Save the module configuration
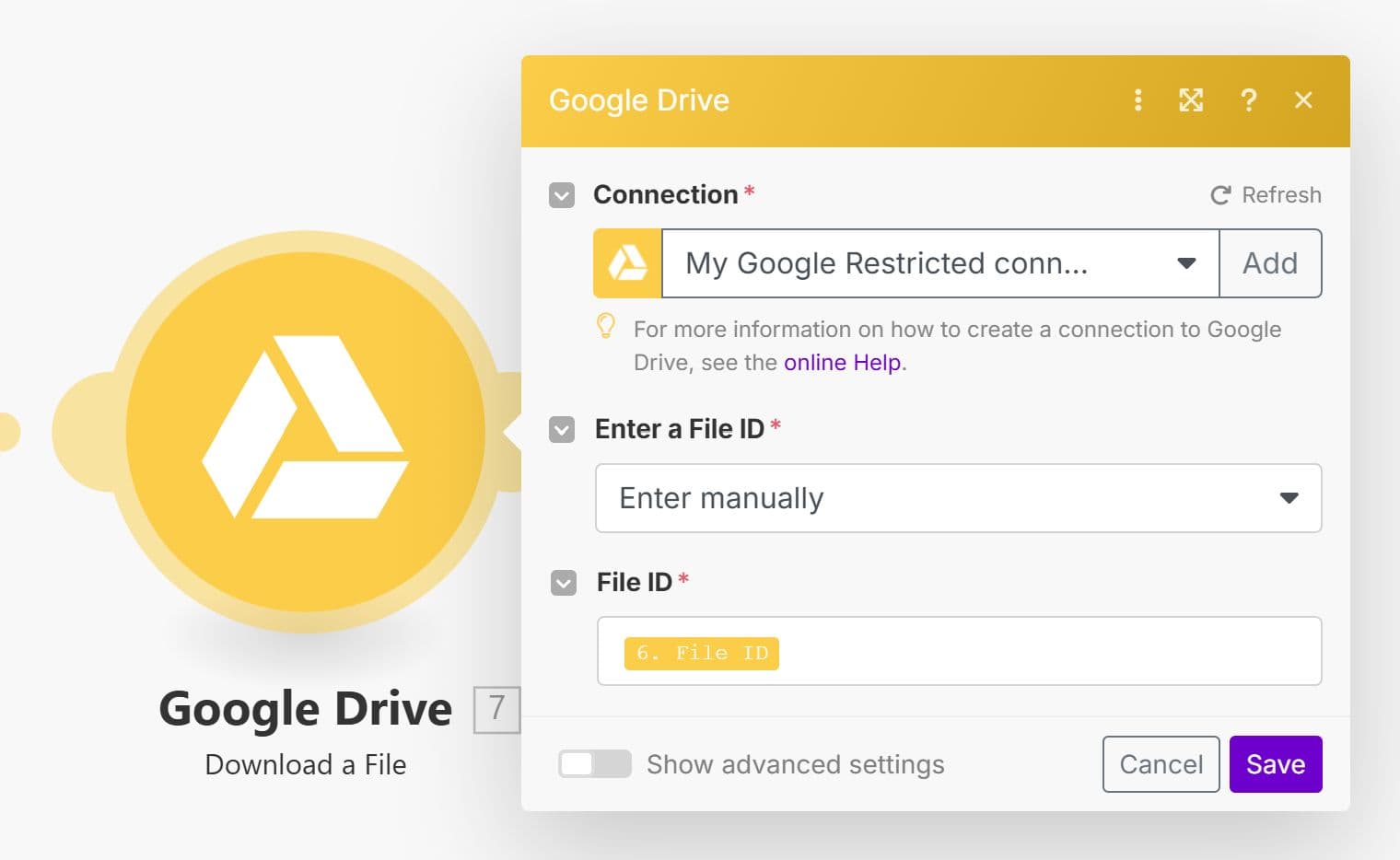 click(1275, 763)
